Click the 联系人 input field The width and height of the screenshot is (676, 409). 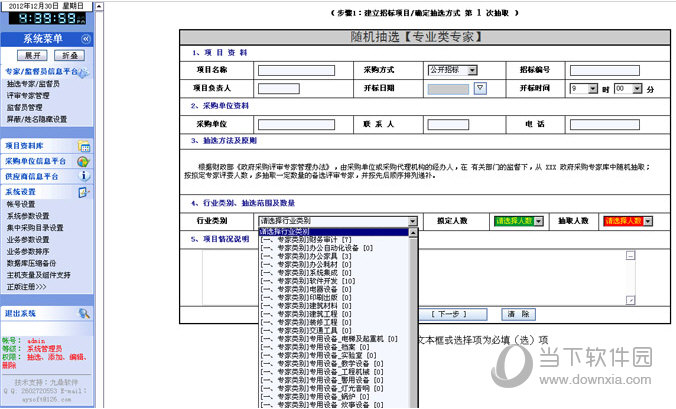coord(448,125)
